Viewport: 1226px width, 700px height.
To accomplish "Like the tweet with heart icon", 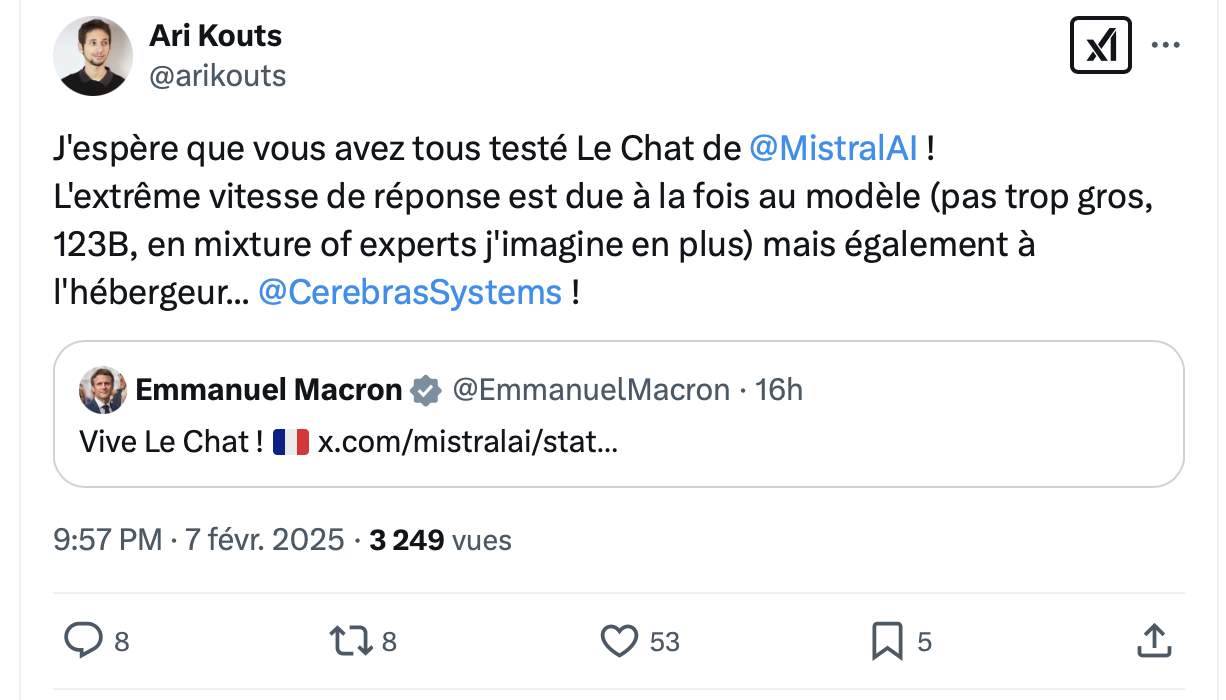I will tap(619, 640).
